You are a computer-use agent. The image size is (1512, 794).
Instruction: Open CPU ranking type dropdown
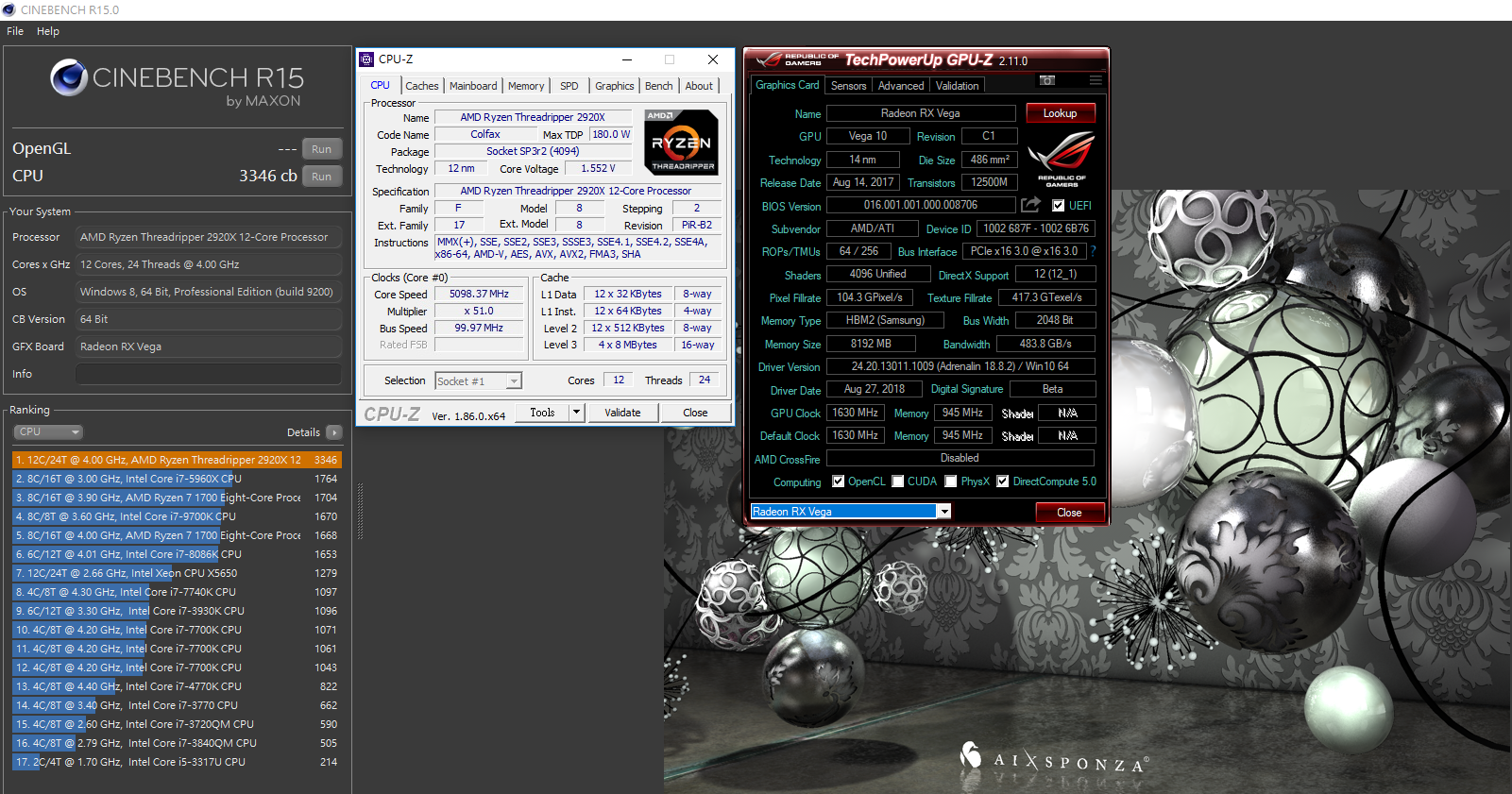(48, 432)
